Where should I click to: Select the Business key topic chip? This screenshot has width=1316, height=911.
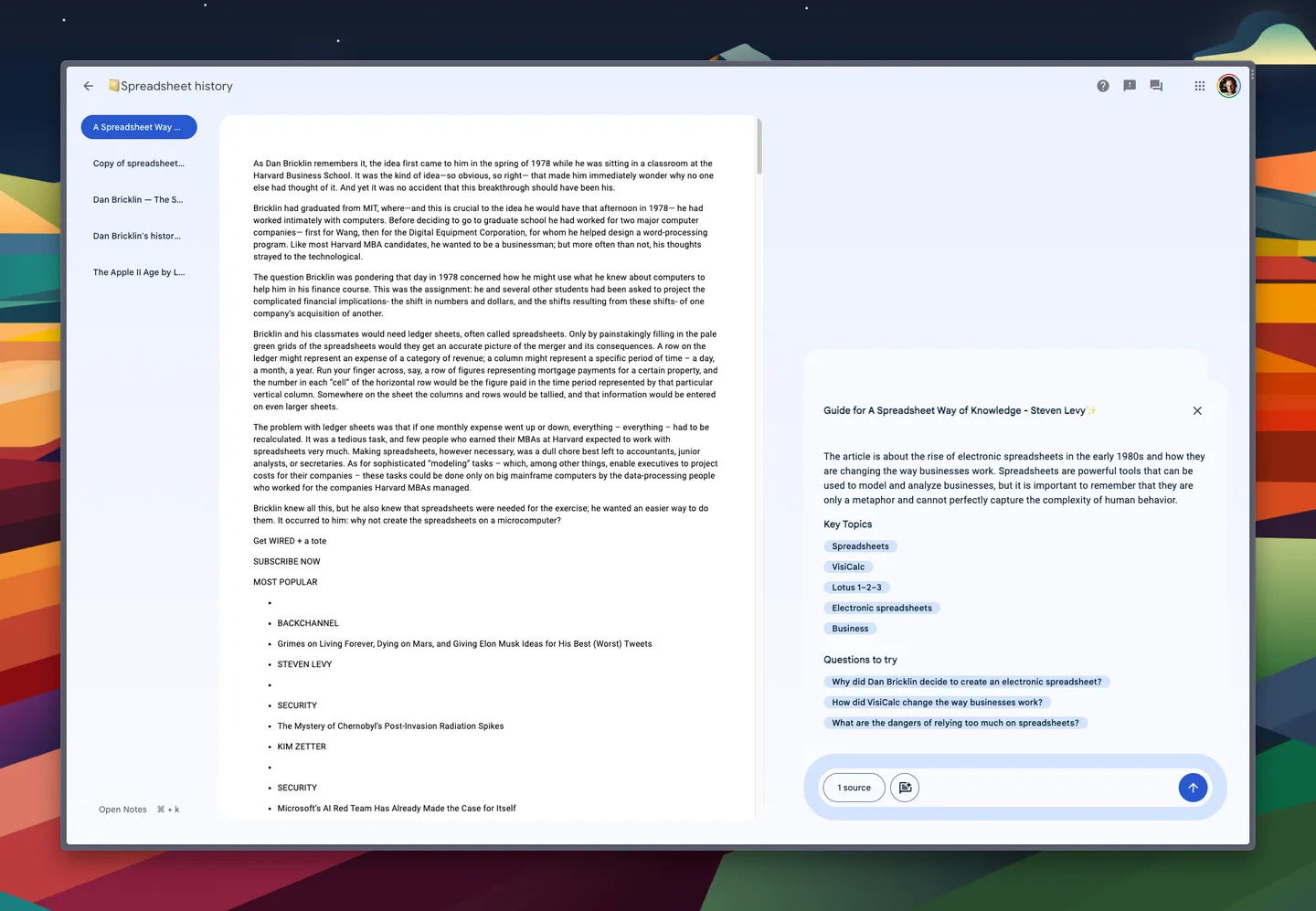(x=850, y=629)
